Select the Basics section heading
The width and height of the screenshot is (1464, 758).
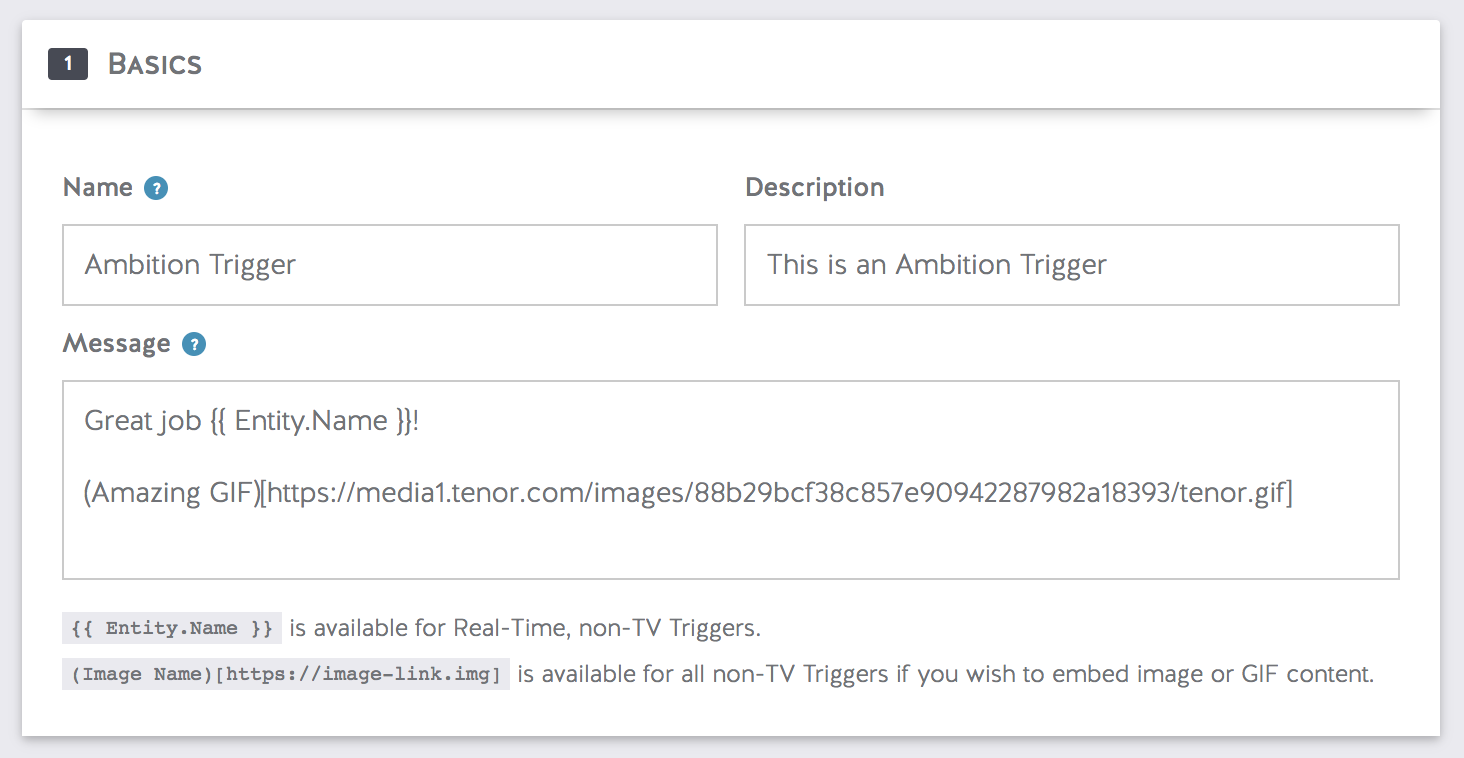155,64
